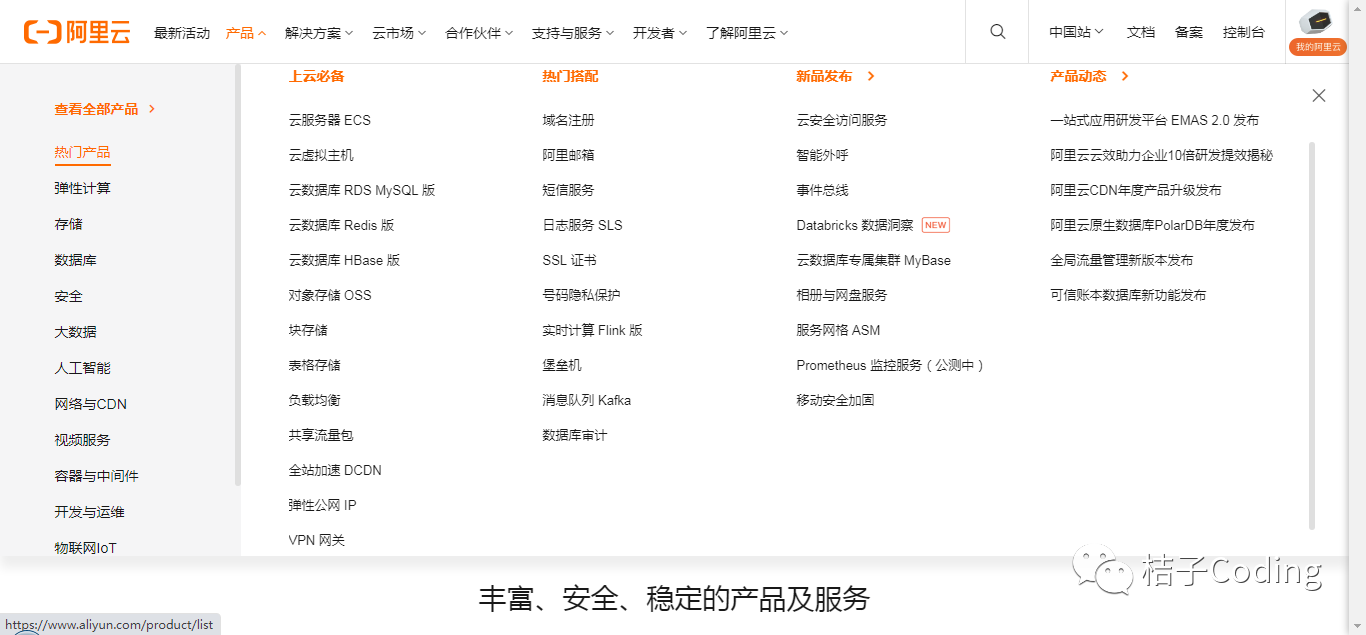The height and width of the screenshot is (635, 1366).
Task: Select 人工智能 category in sidebar
Action: point(82,368)
